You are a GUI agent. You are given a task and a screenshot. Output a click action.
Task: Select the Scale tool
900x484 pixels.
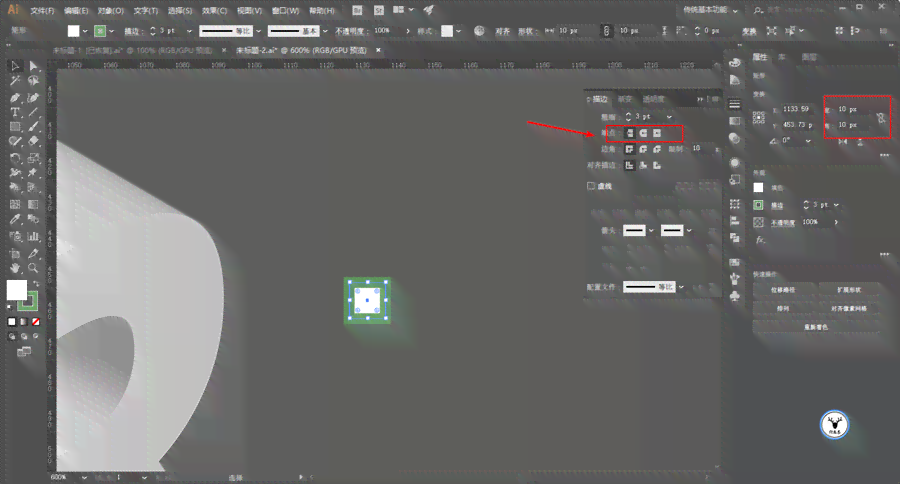pos(33,158)
